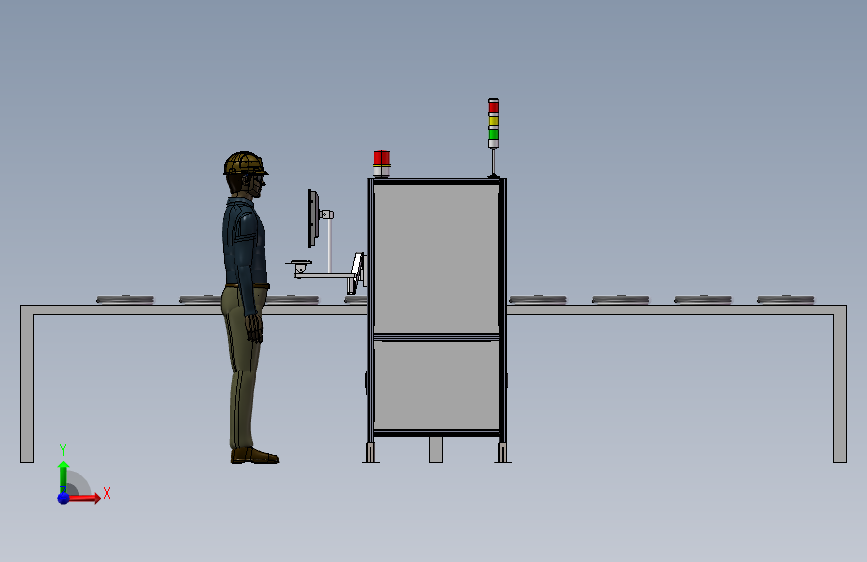Screen dimensions: 867x562
Task: Select the worker's brown shoe
Action: point(254,456)
